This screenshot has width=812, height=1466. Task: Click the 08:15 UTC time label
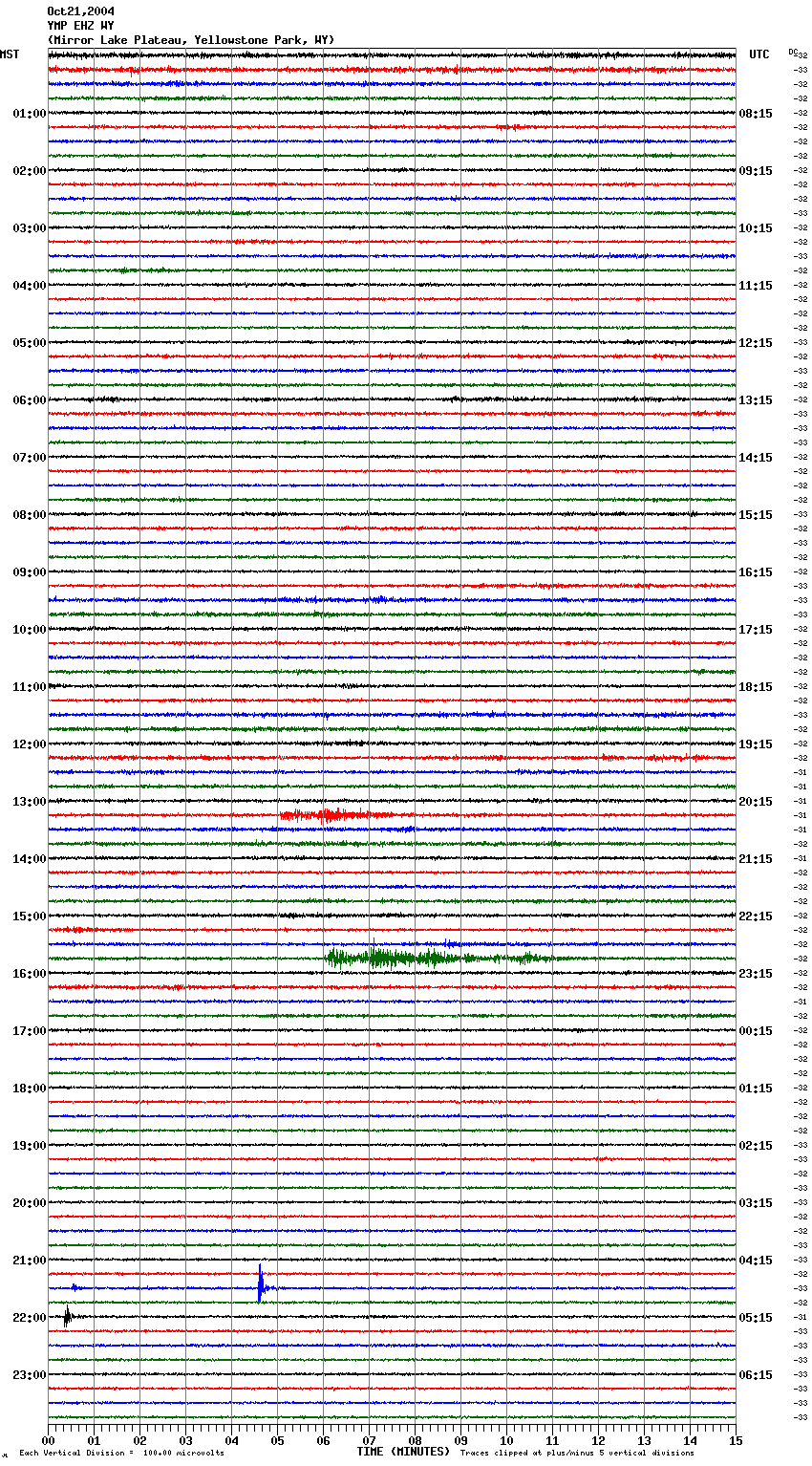pyautogui.click(x=756, y=114)
